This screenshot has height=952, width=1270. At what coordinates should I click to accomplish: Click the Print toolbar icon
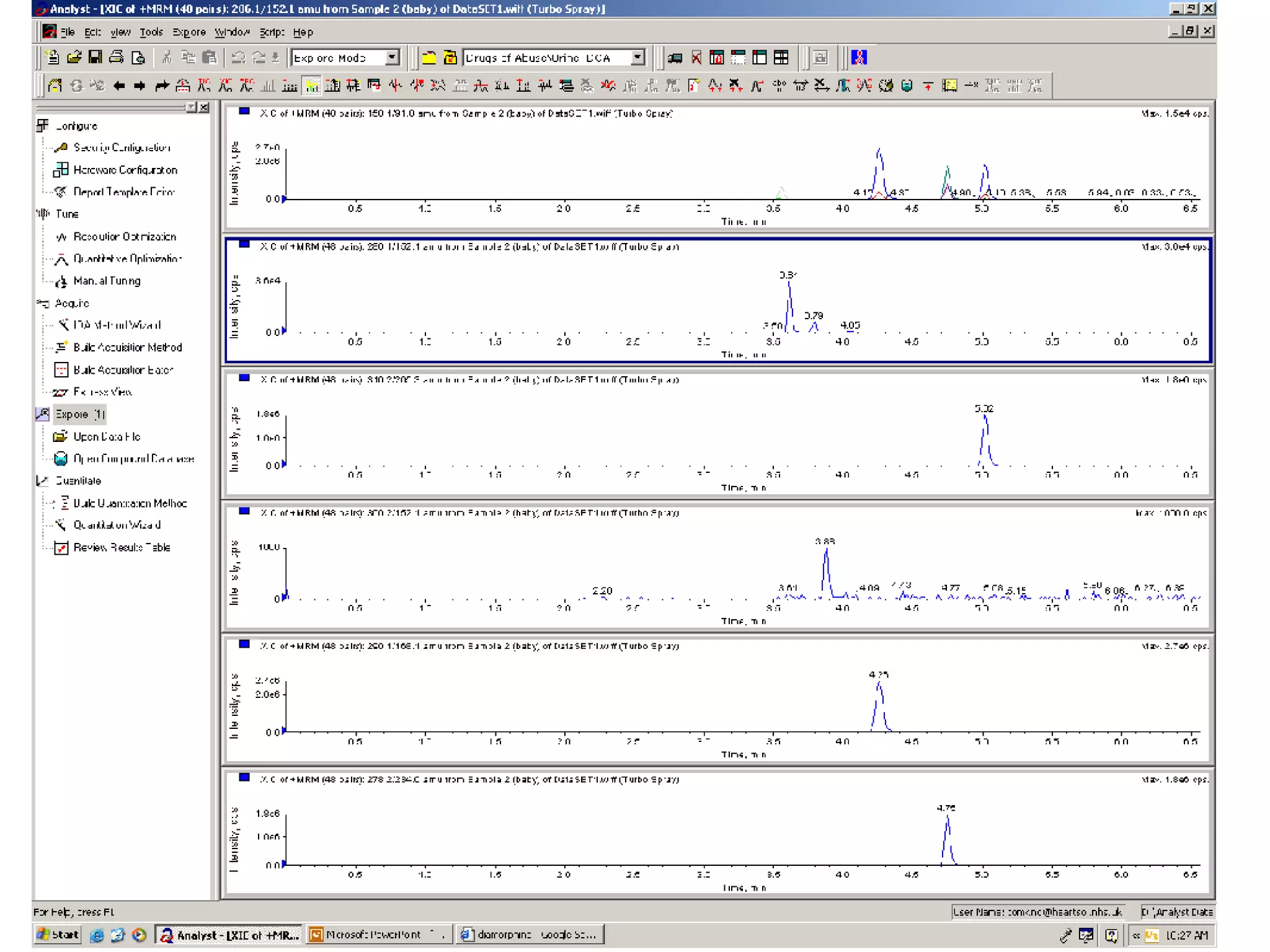click(116, 58)
